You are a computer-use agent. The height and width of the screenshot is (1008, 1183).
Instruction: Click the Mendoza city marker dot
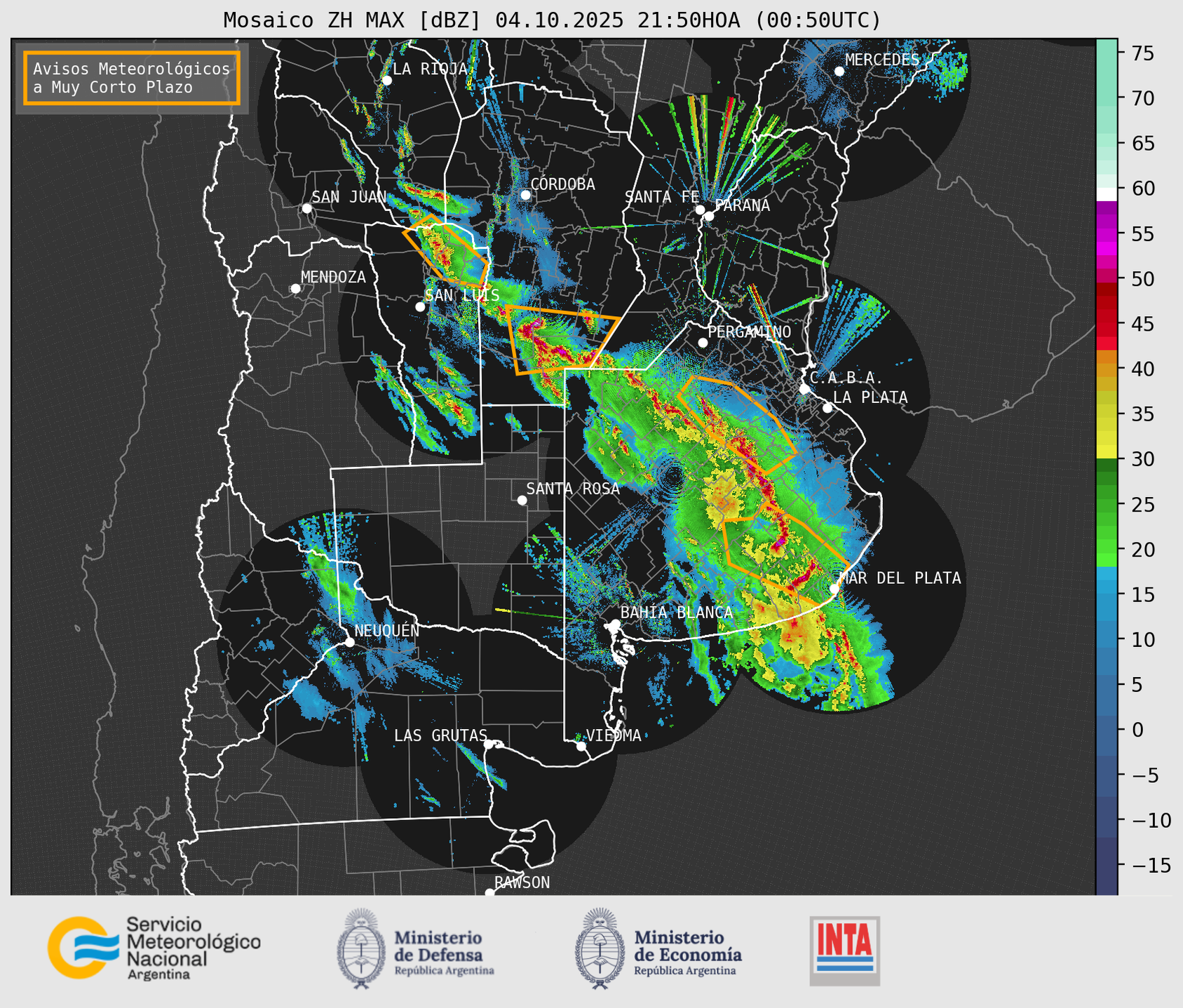pyautogui.click(x=295, y=289)
